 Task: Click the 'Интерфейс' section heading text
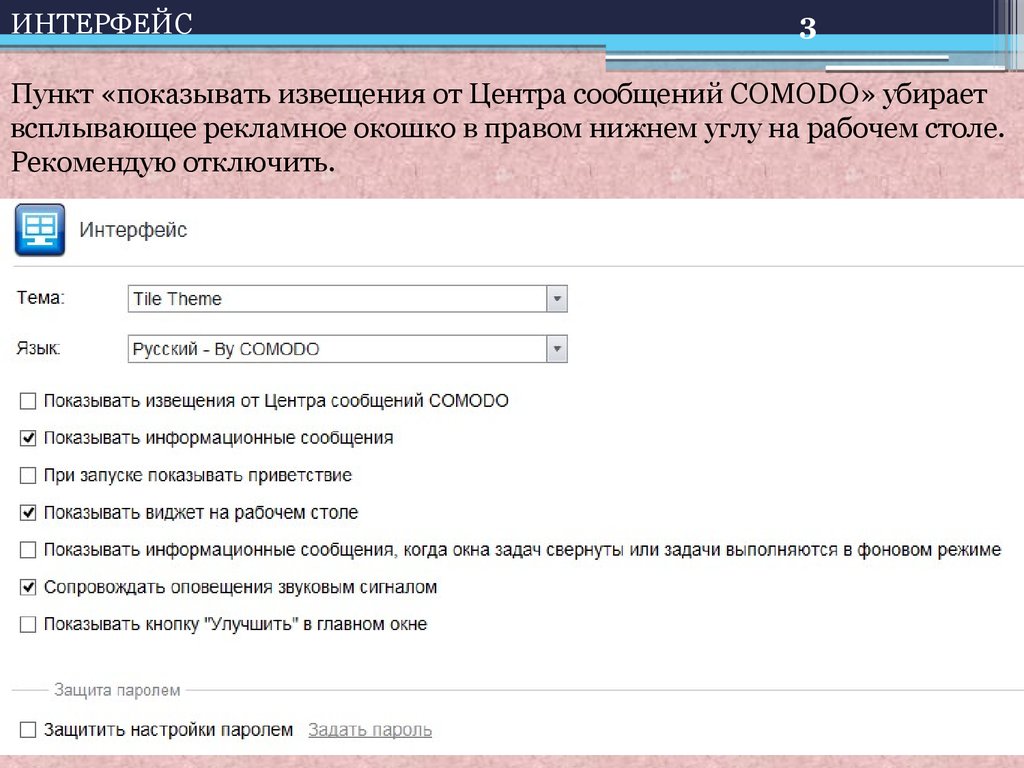[x=133, y=230]
